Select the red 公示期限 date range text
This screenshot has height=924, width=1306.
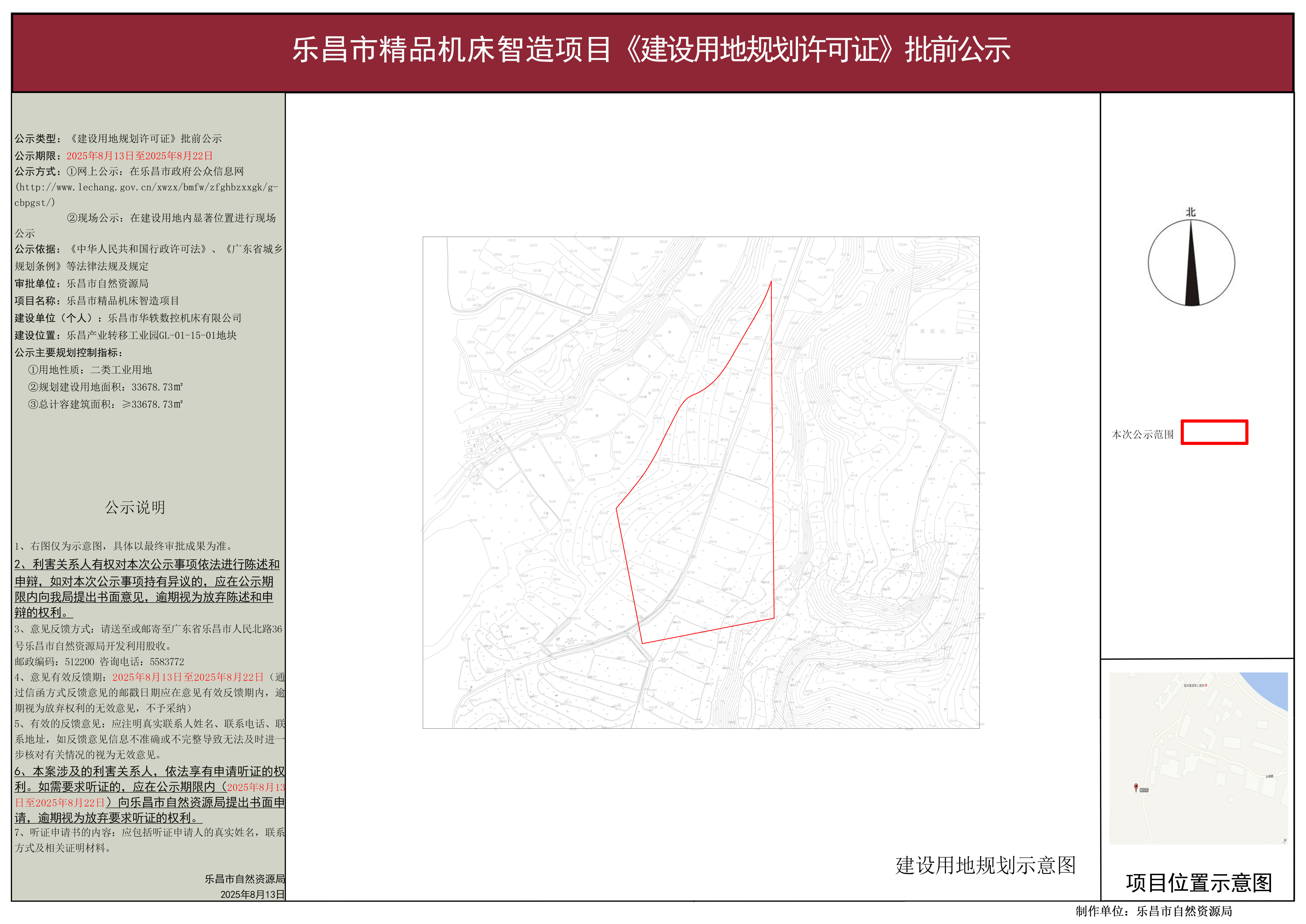coord(139,156)
